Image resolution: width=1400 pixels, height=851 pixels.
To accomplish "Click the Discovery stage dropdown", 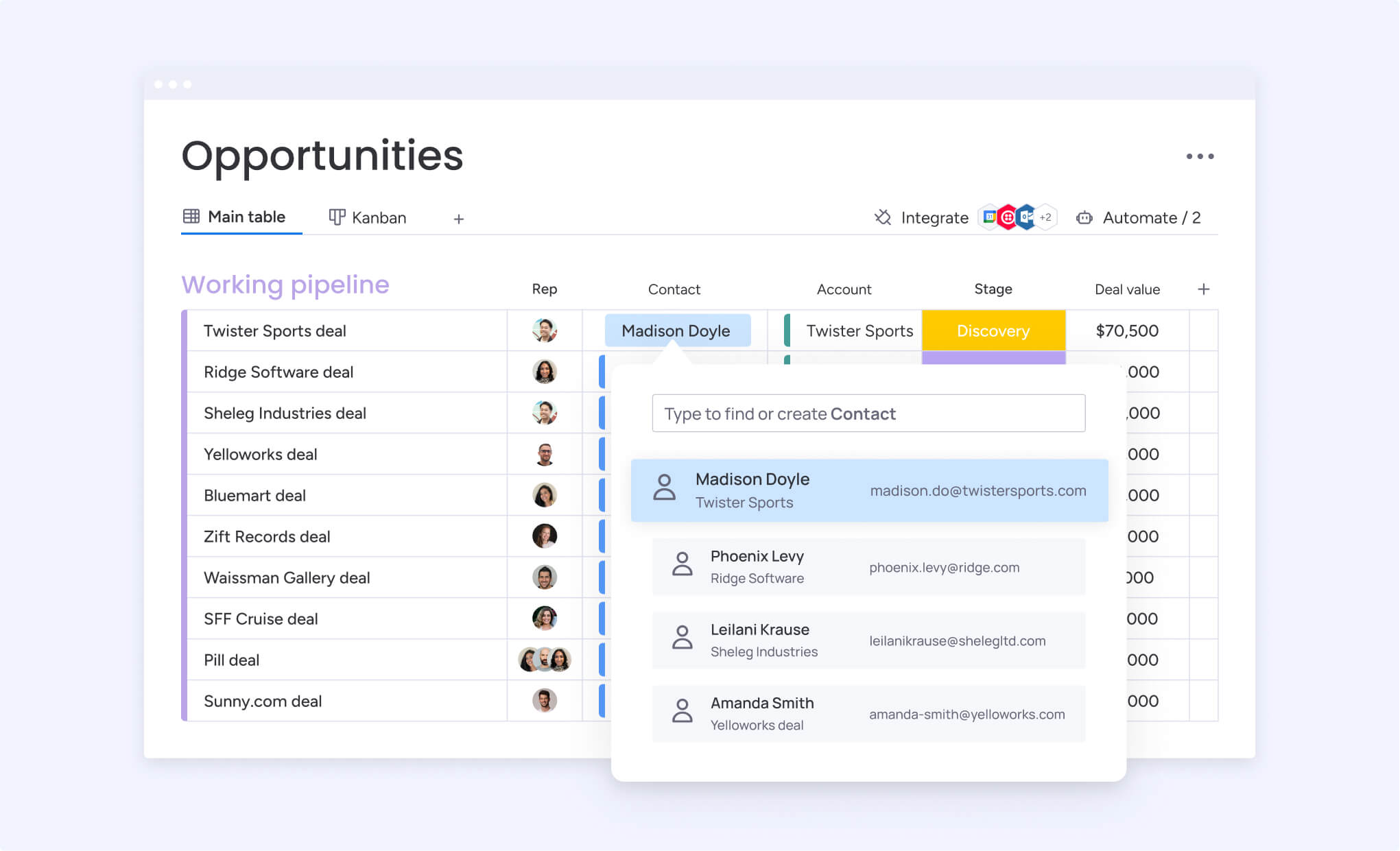I will click(992, 330).
